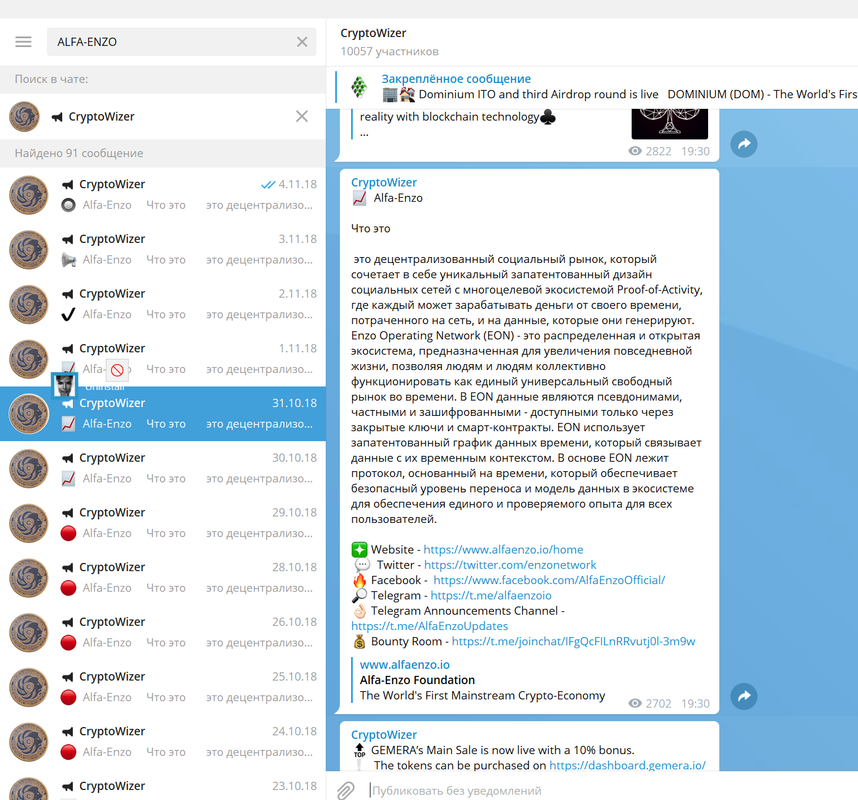Screen dimensions: 858x800
Task: Open search result dated 26.10.18
Action: pyautogui.click(x=163, y=633)
